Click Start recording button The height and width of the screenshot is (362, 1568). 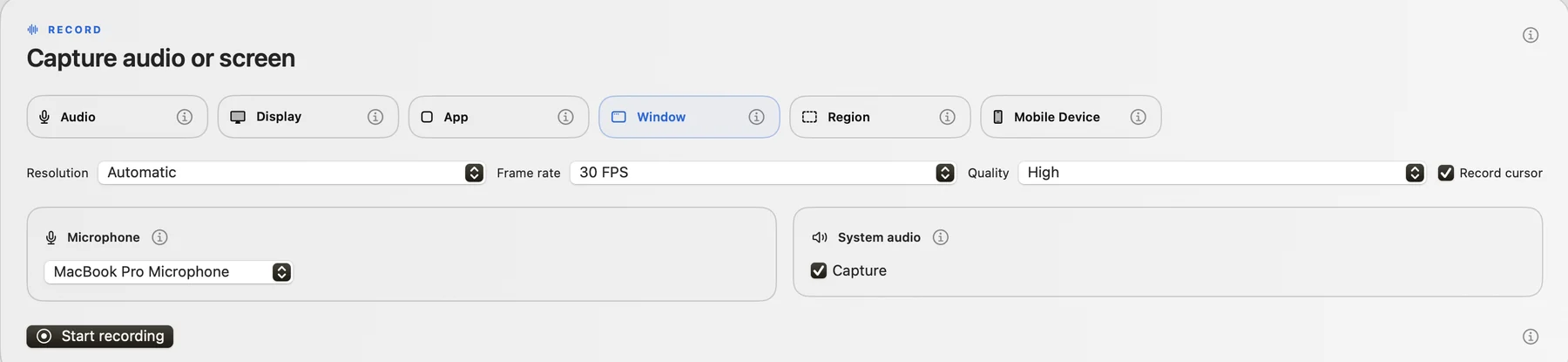point(100,337)
